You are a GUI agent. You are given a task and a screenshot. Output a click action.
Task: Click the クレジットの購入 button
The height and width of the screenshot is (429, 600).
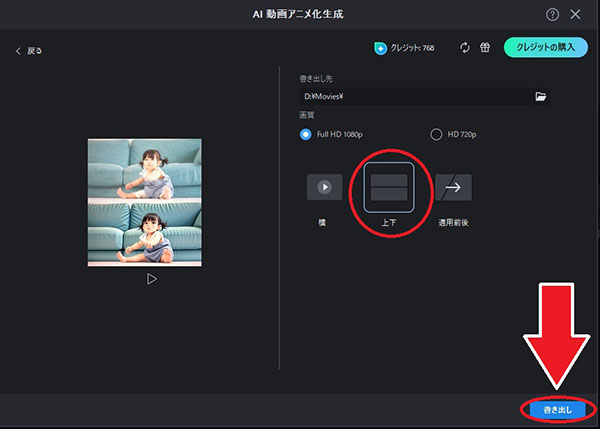[546, 47]
